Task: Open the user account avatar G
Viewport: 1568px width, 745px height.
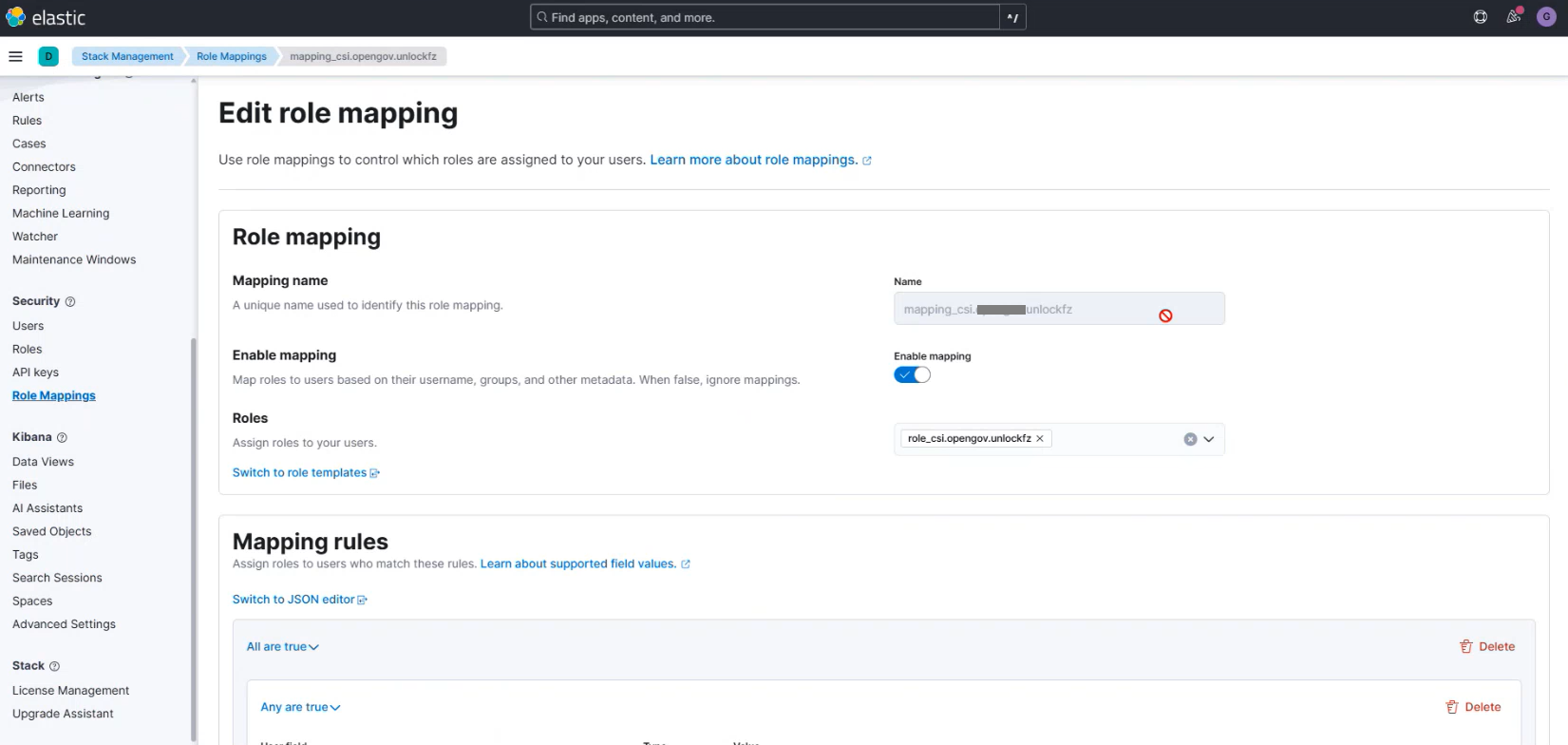Action: 1546,17
